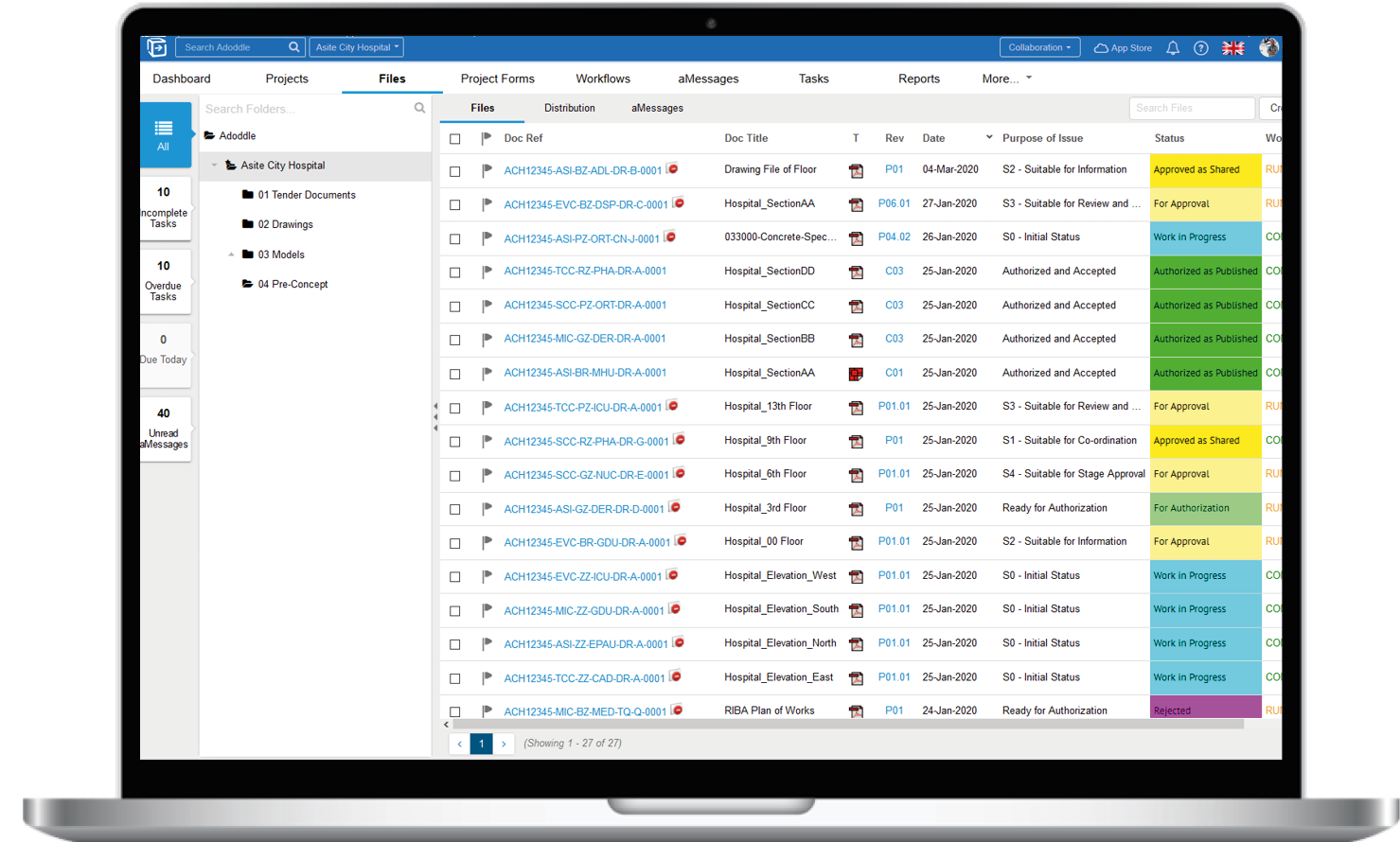The width and height of the screenshot is (1400, 842).
Task: Switch to the Distribution tab
Action: pyautogui.click(x=569, y=108)
